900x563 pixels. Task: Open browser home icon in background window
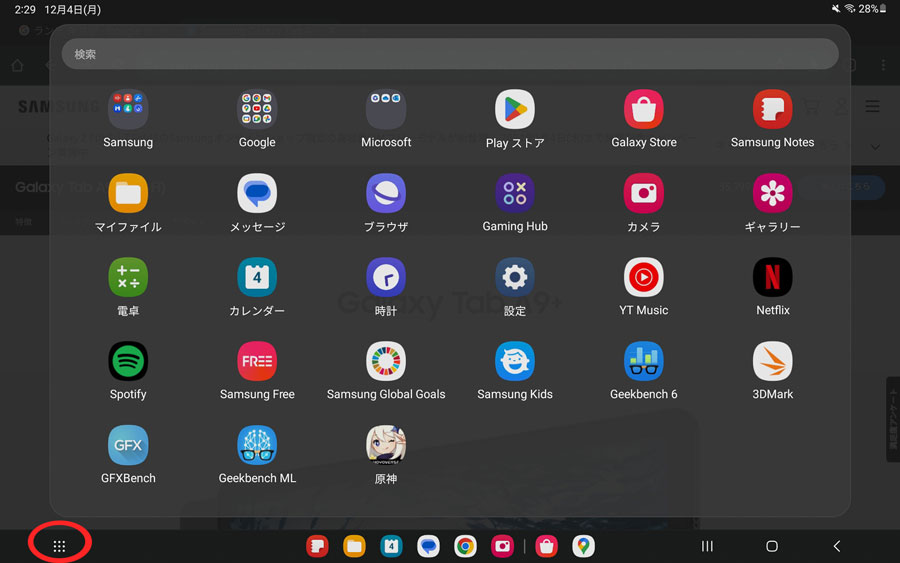tap(17, 65)
